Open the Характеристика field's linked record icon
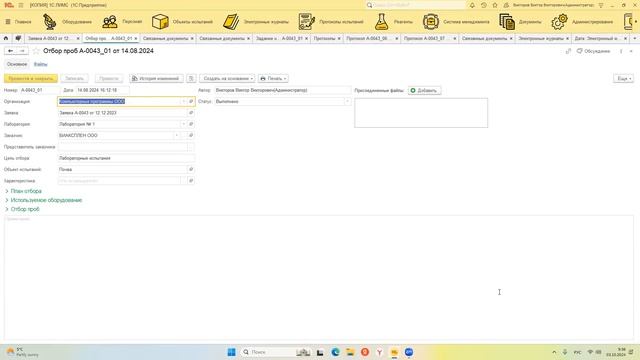This screenshot has width=640, height=360. [191, 180]
